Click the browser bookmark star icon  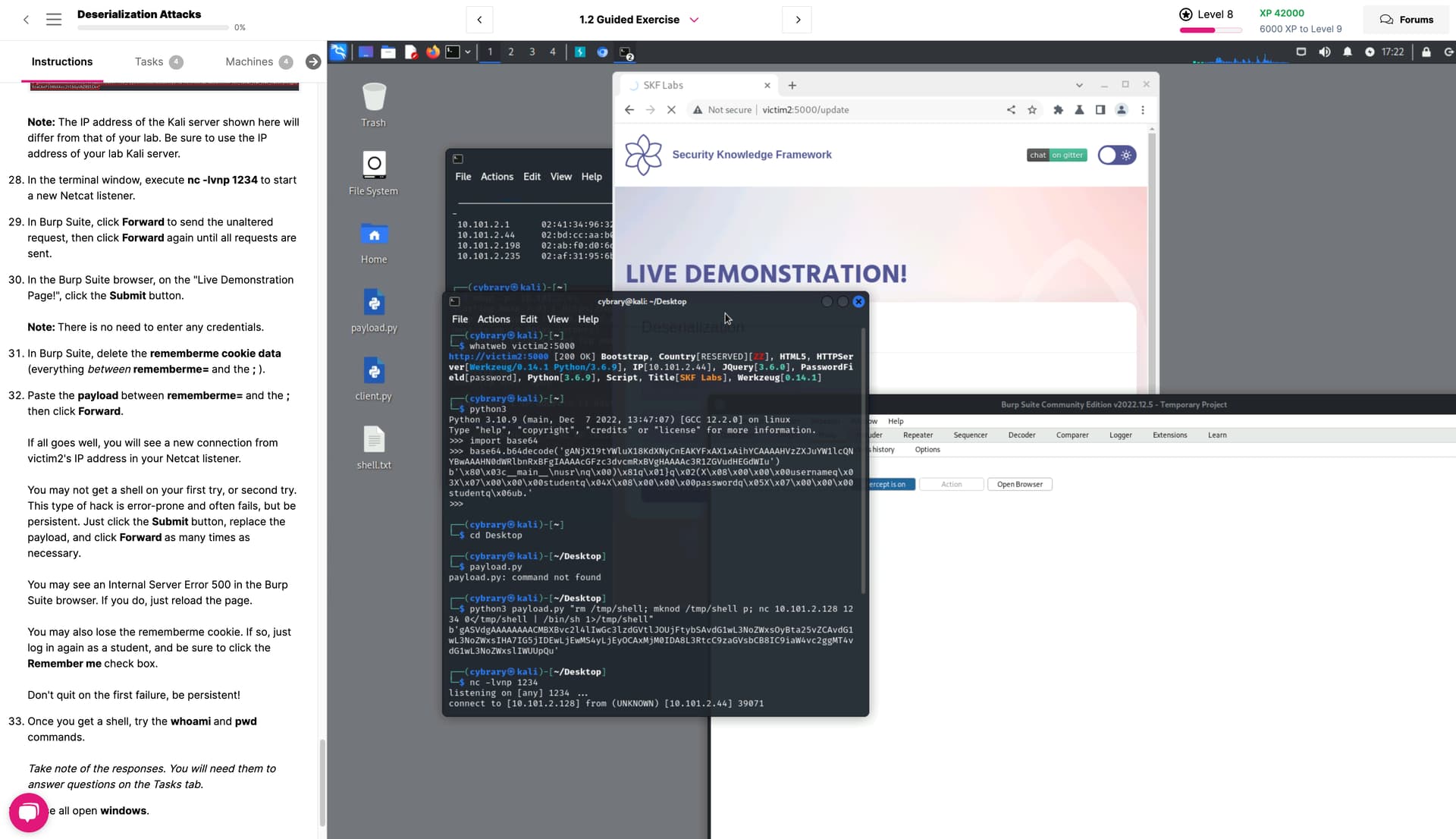click(1032, 110)
